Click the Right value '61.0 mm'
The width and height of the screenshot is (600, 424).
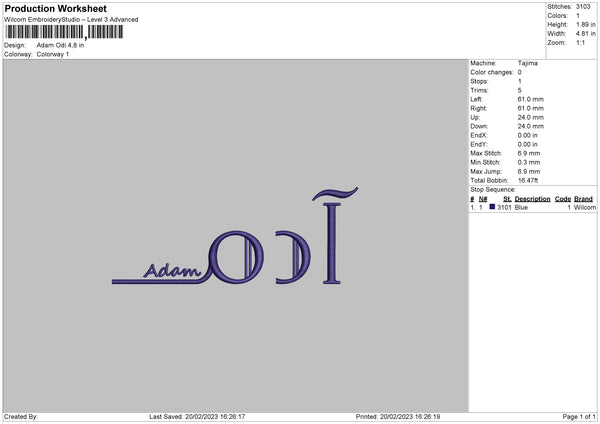[531, 108]
